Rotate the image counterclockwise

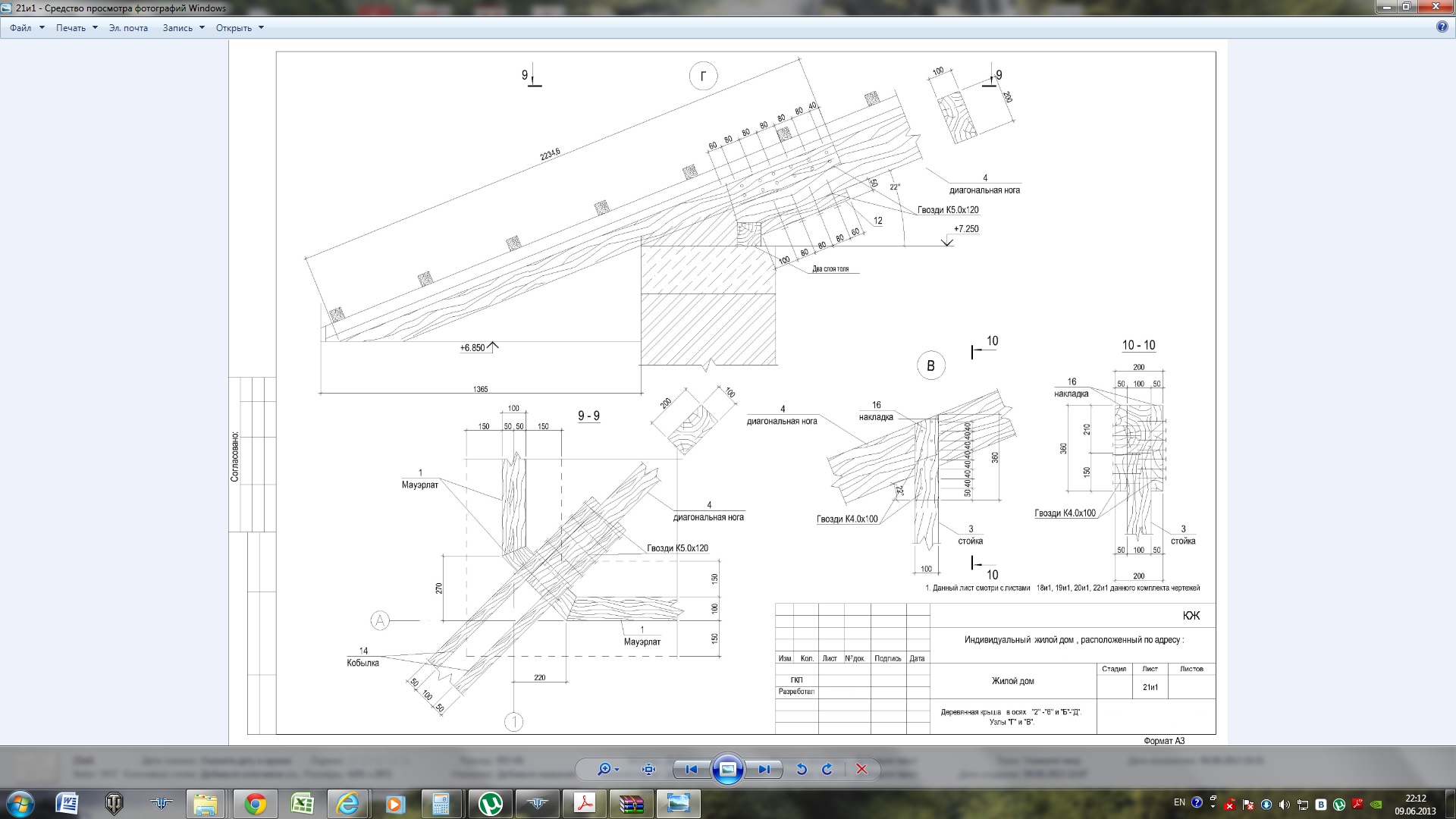click(801, 769)
